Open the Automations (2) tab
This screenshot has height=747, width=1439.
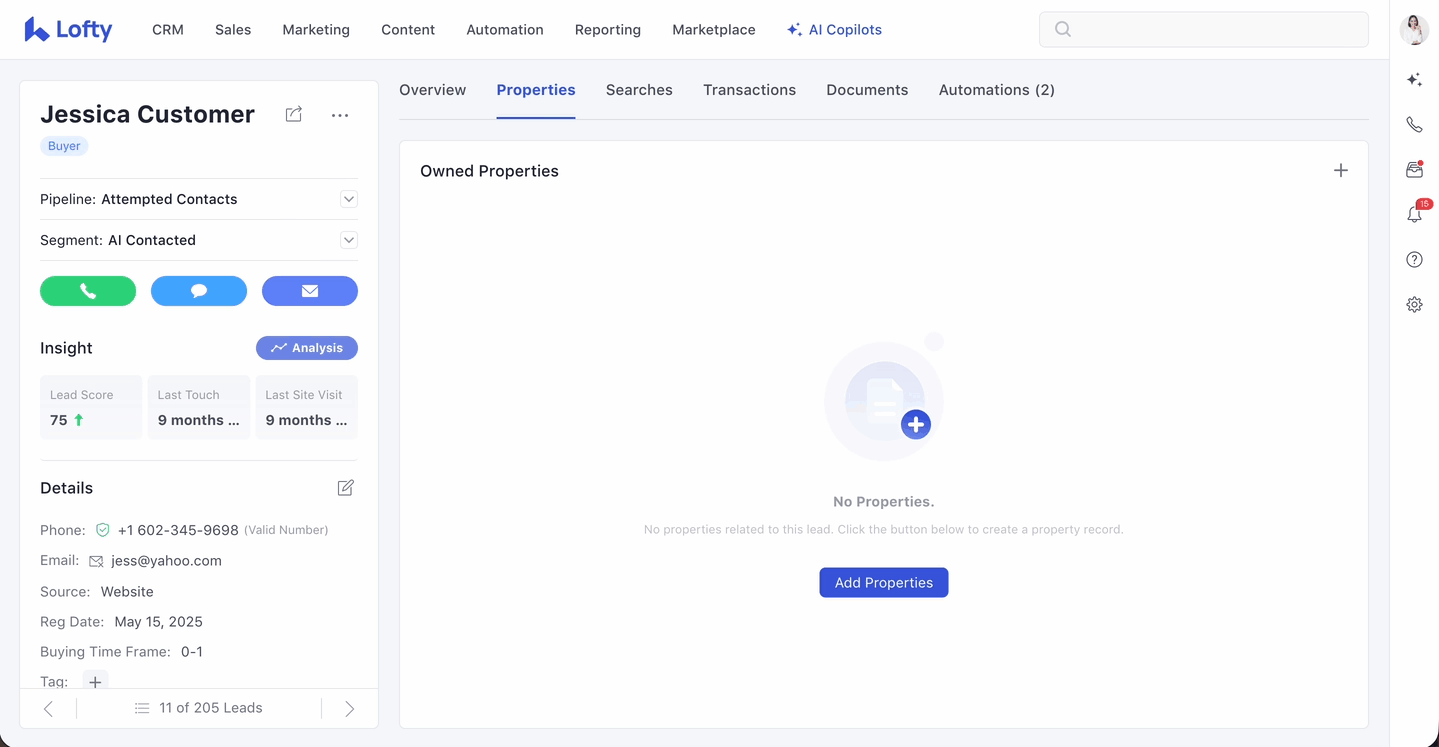996,90
